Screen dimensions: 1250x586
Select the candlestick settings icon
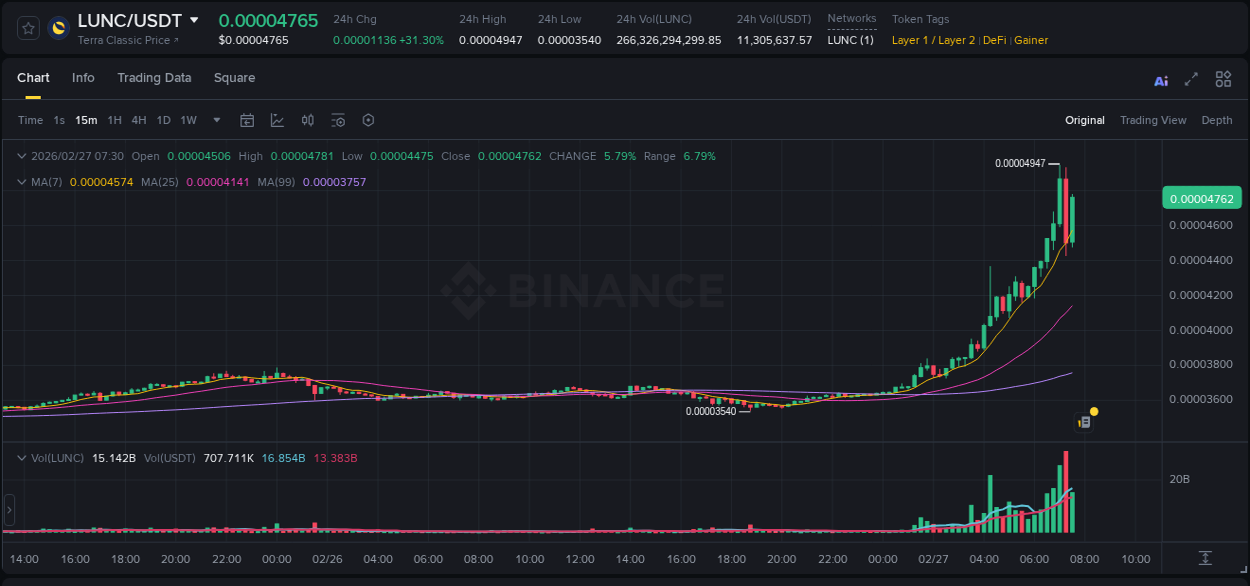[x=307, y=120]
